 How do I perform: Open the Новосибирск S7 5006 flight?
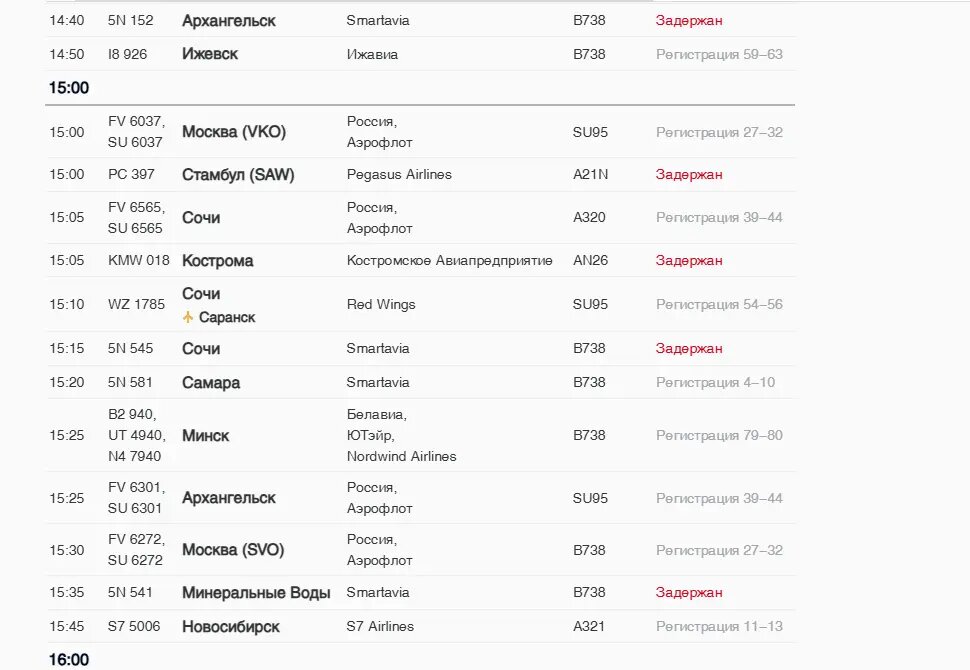tap(230, 627)
